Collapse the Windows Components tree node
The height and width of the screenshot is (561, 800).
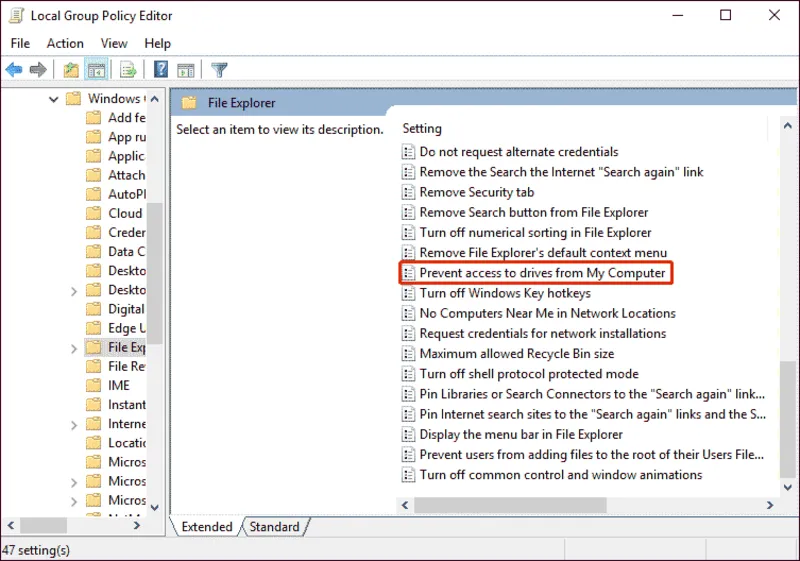point(53,99)
